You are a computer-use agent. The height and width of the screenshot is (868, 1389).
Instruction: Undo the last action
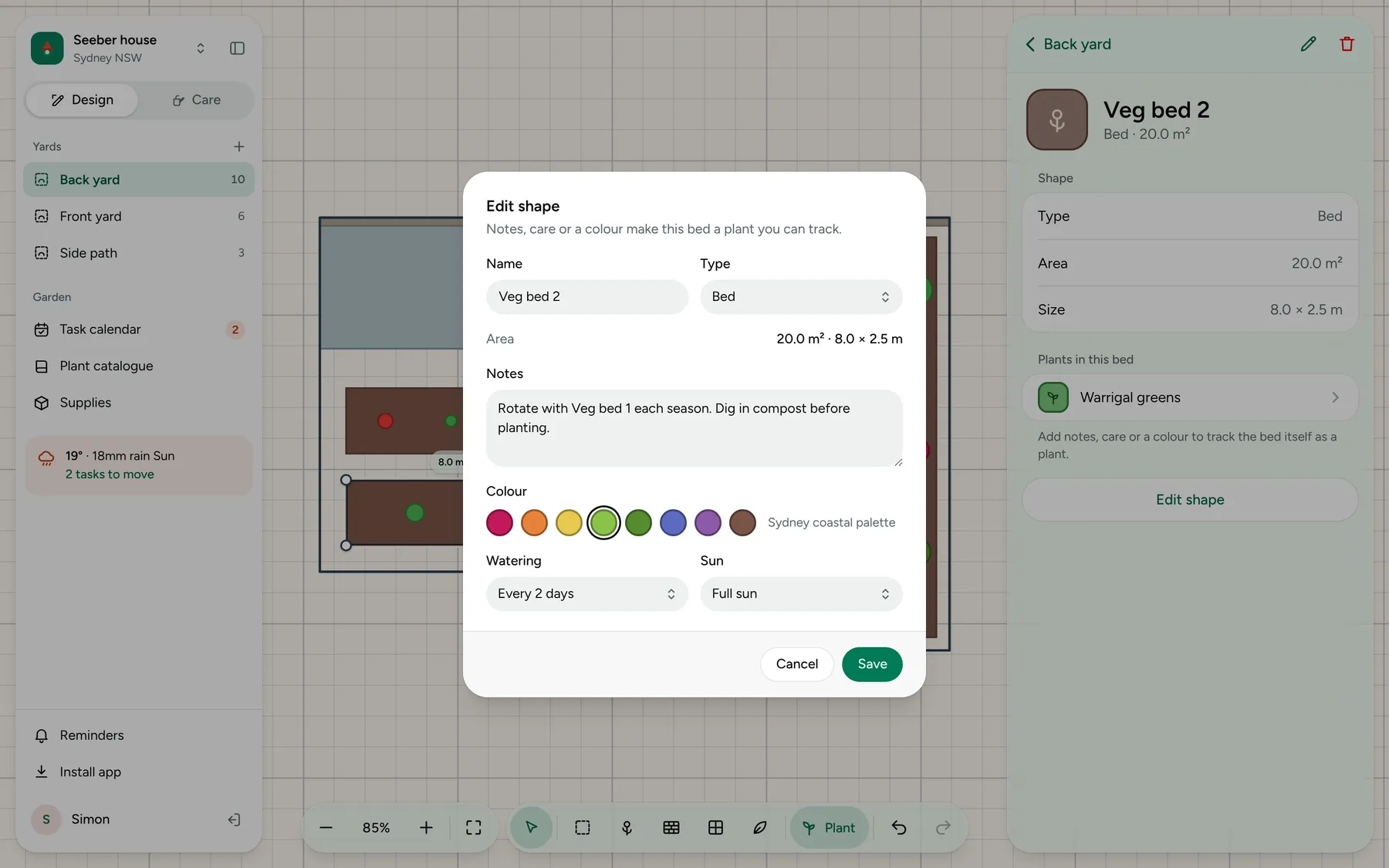(899, 827)
